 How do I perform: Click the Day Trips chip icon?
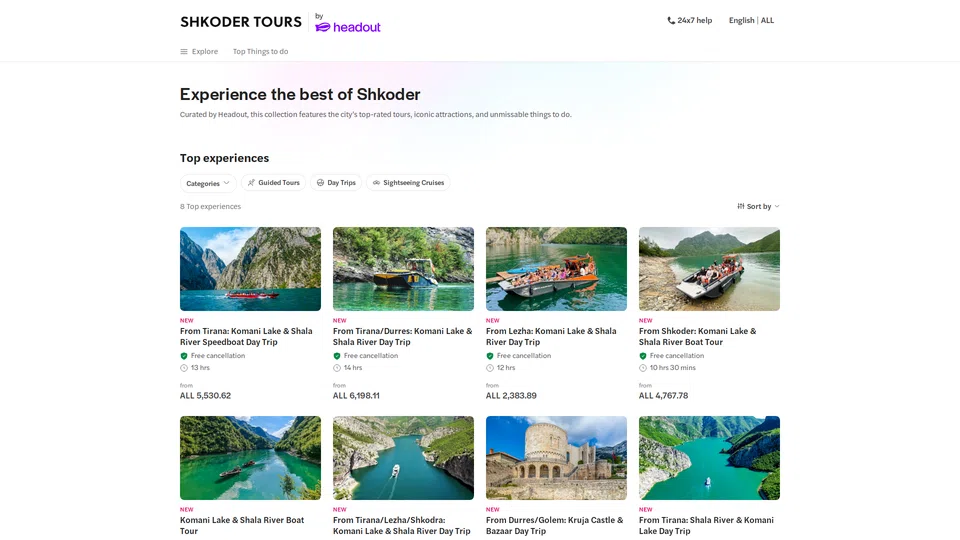click(320, 182)
